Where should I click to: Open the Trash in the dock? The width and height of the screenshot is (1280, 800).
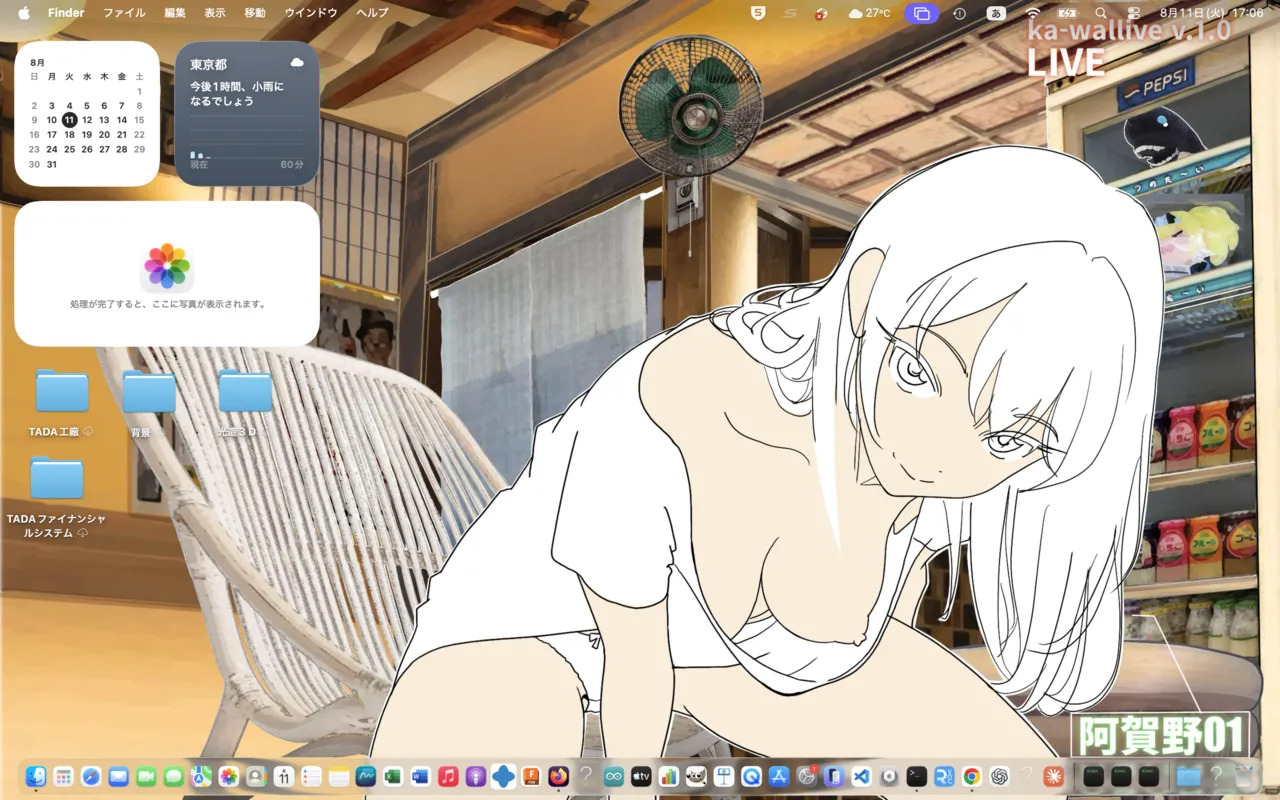click(x=1244, y=776)
